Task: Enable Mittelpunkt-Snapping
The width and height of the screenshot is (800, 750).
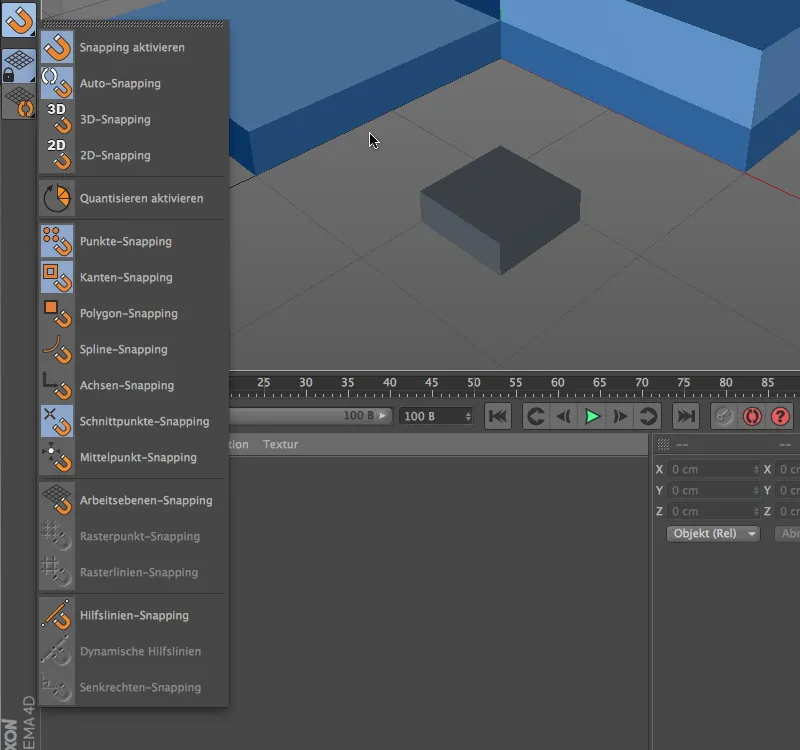Action: pyautogui.click(x=134, y=457)
